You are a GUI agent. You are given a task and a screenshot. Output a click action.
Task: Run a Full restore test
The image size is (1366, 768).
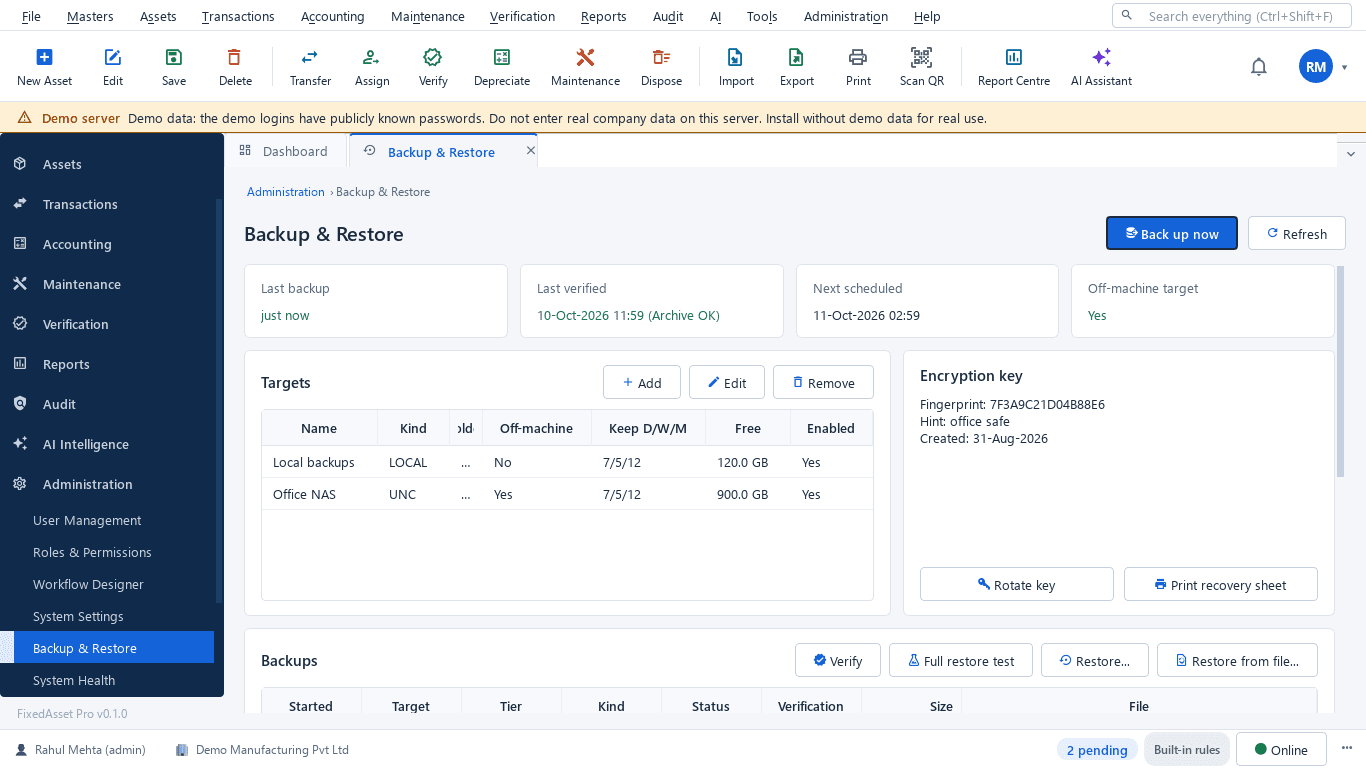(960, 660)
